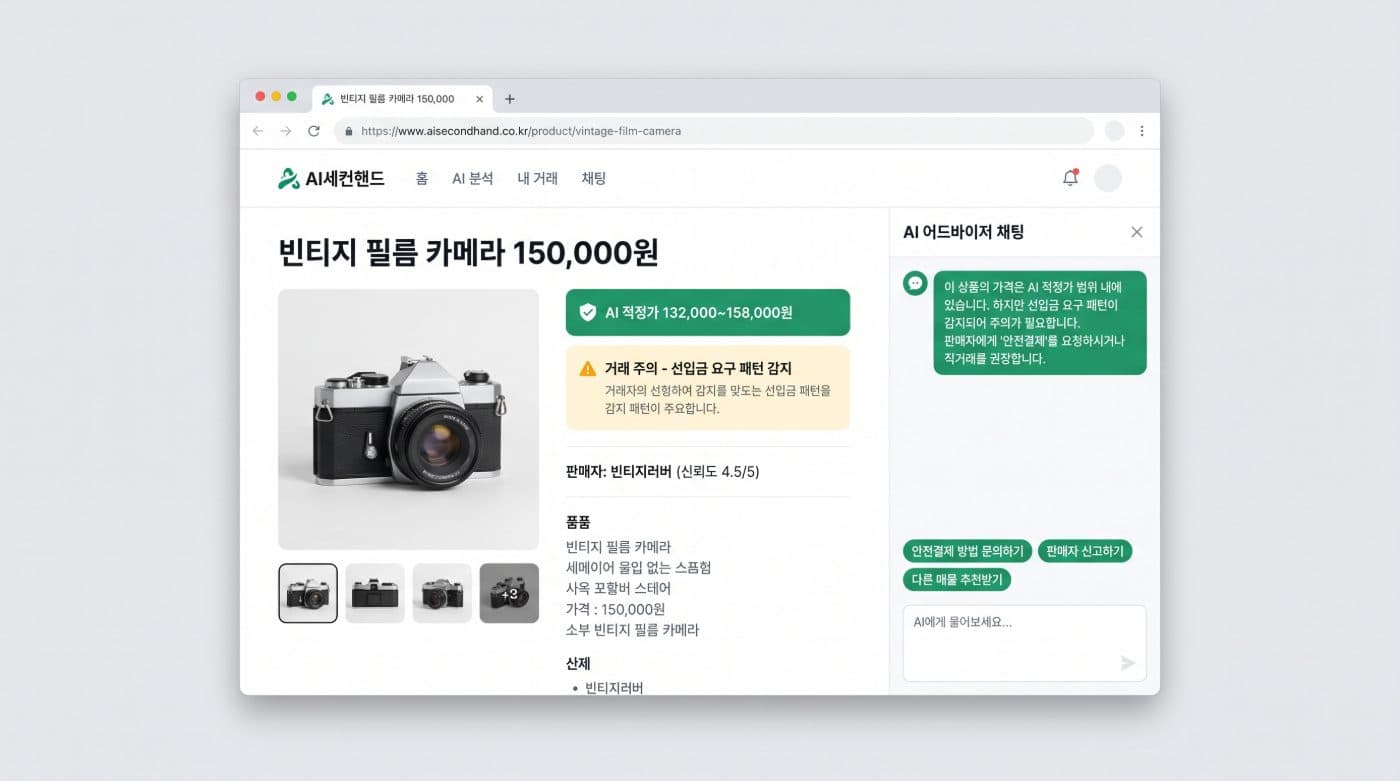This screenshot has width=1400, height=781.
Task: Select the second camera thumbnail
Action: tap(375, 593)
